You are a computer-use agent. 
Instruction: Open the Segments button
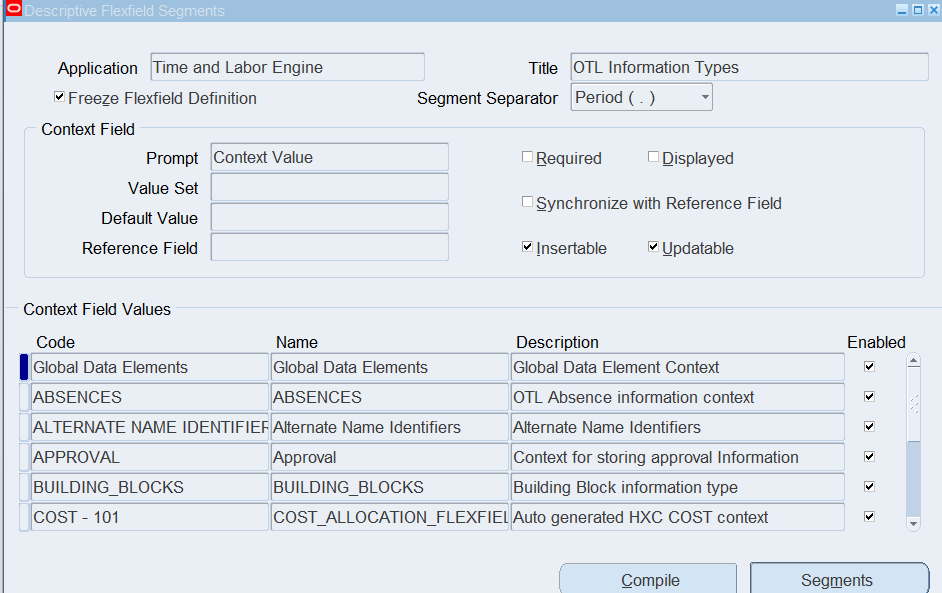pyautogui.click(x=838, y=580)
